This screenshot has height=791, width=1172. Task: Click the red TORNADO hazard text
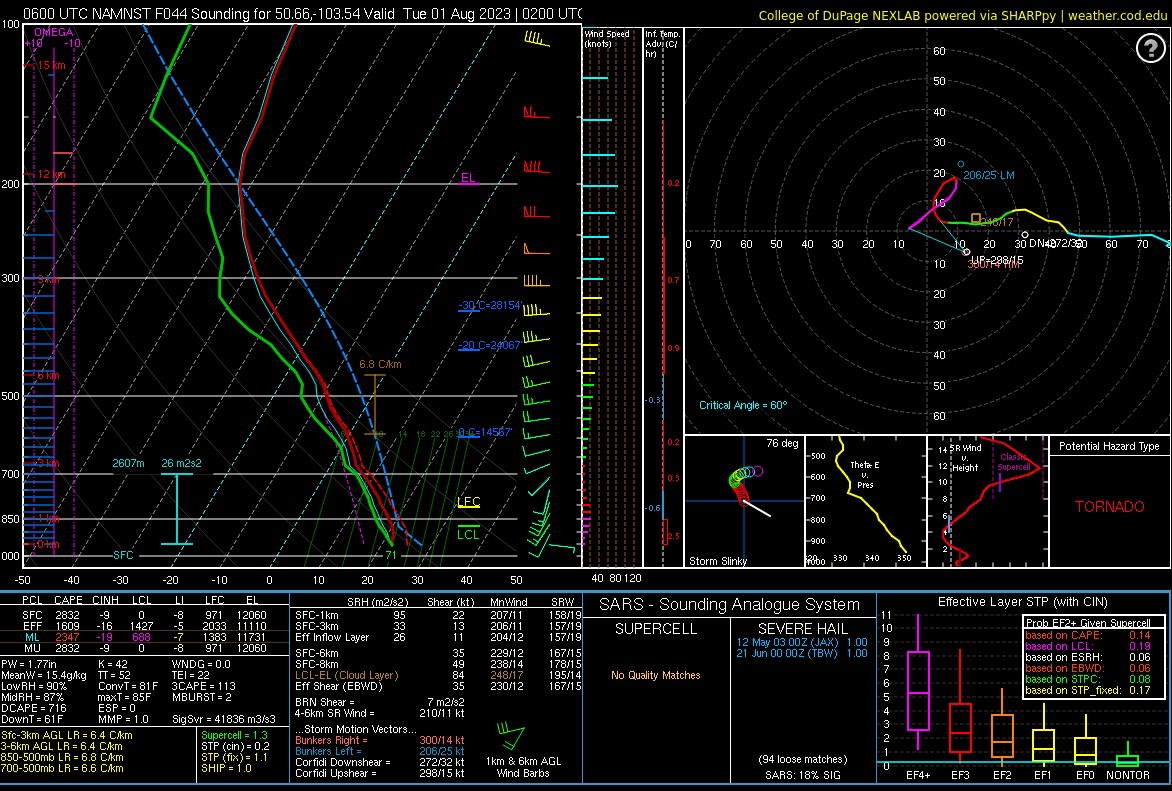coord(1109,506)
